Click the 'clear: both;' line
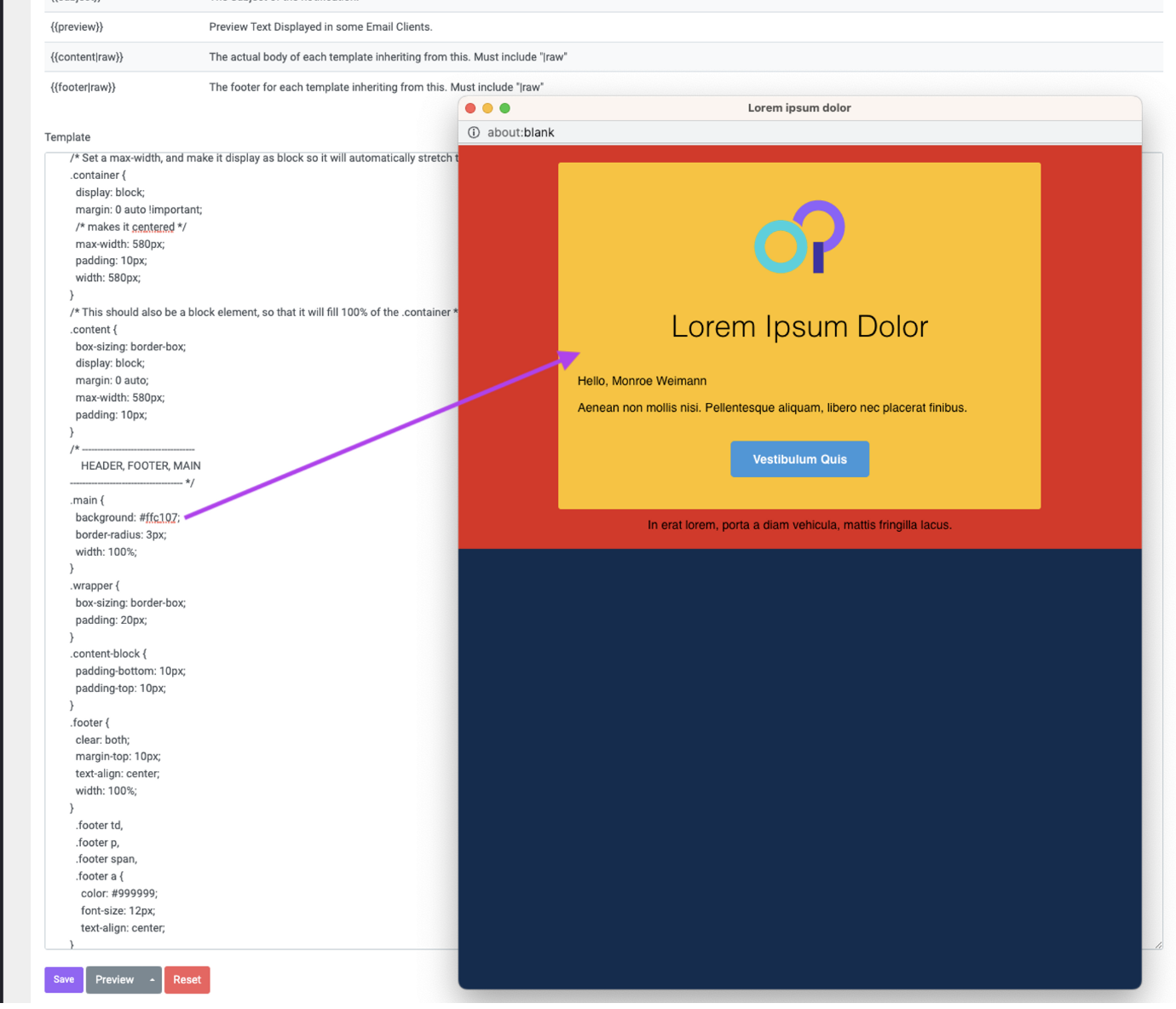Screen dimensions: 1176x1009 (x=102, y=740)
